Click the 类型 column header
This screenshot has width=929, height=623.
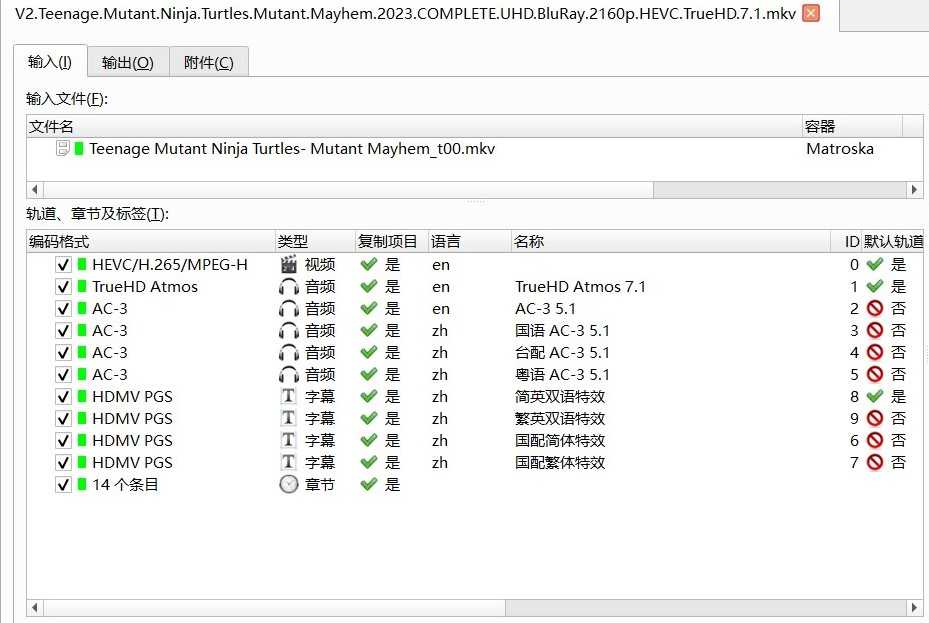coord(315,242)
